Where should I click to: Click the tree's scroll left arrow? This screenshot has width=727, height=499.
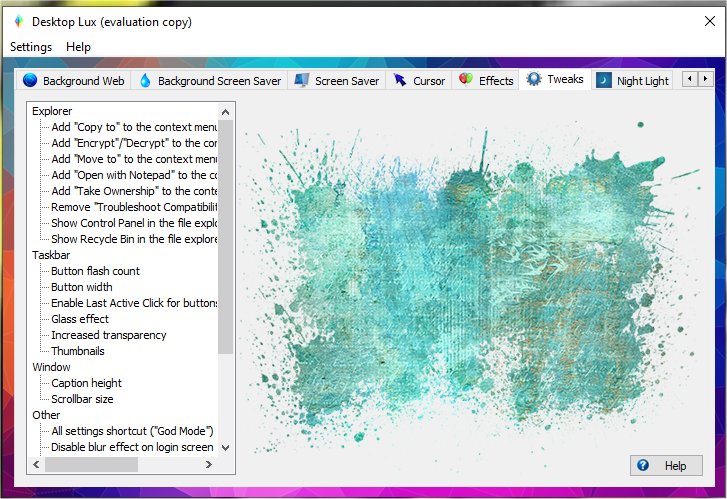(x=36, y=464)
